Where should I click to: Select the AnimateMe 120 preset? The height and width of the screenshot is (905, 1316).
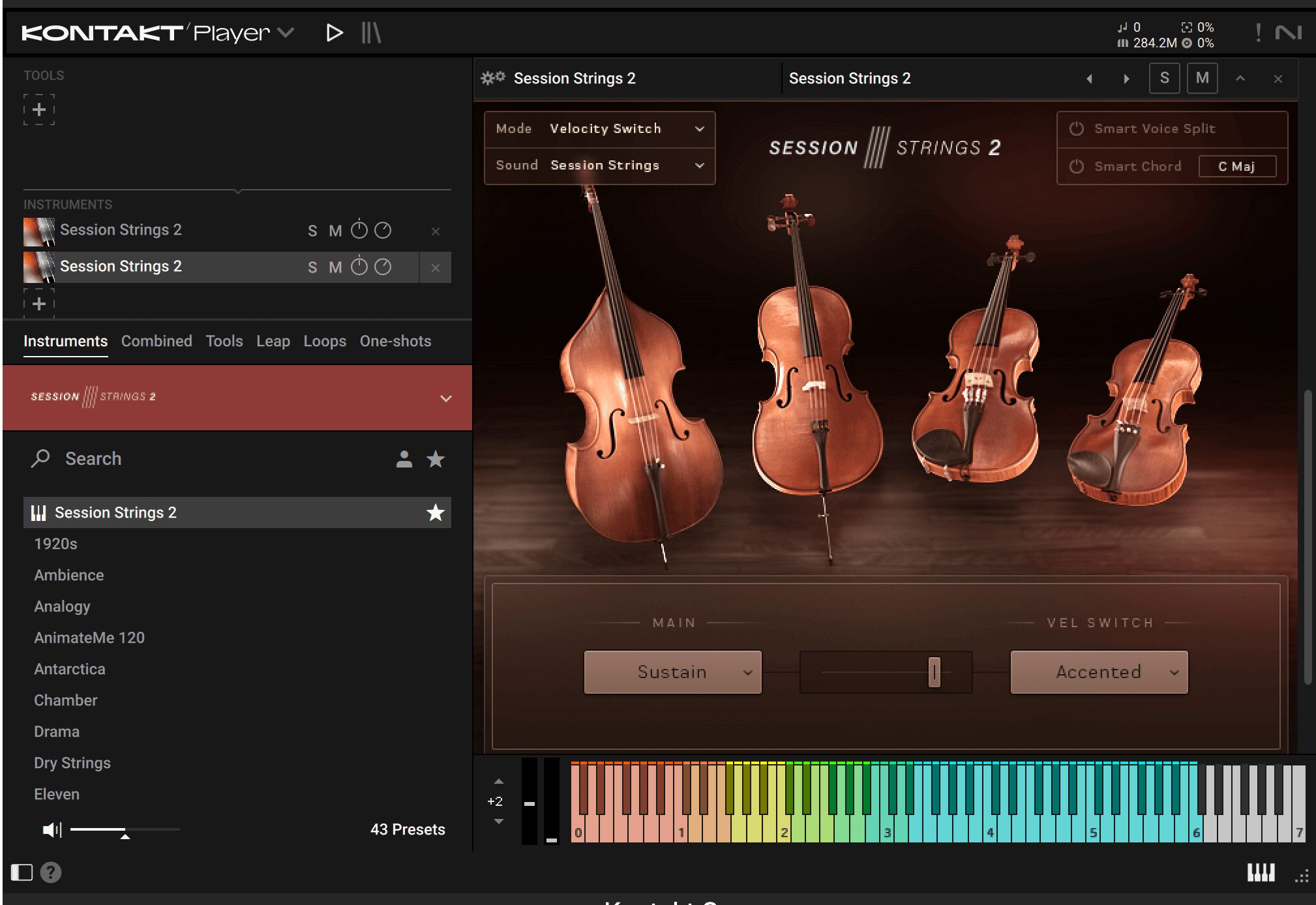click(x=89, y=638)
